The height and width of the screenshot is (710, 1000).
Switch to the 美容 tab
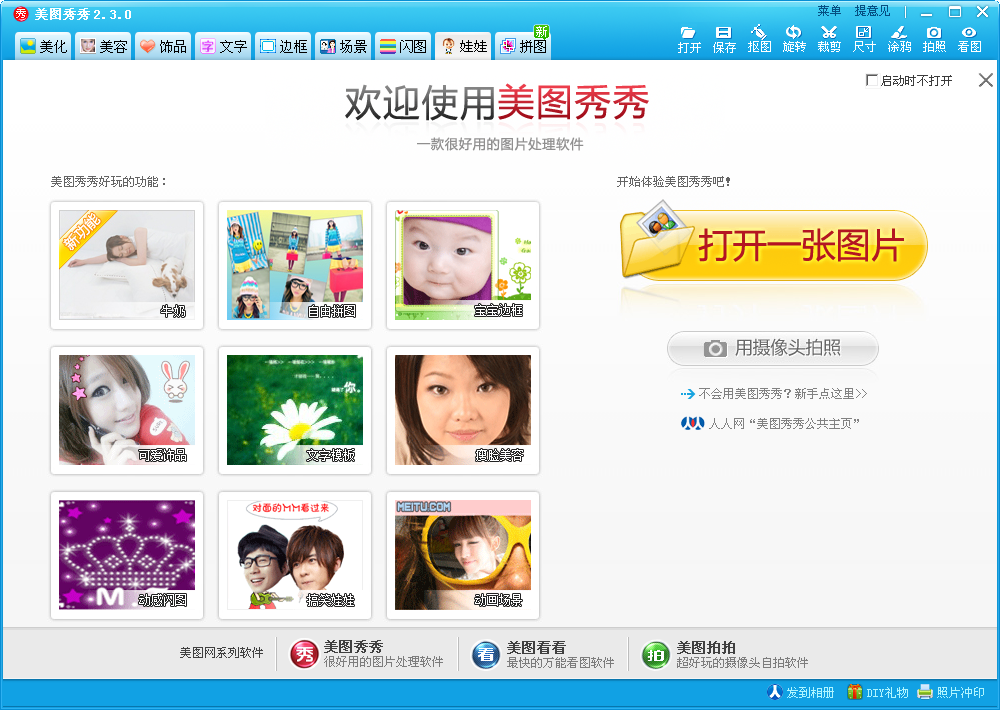103,46
